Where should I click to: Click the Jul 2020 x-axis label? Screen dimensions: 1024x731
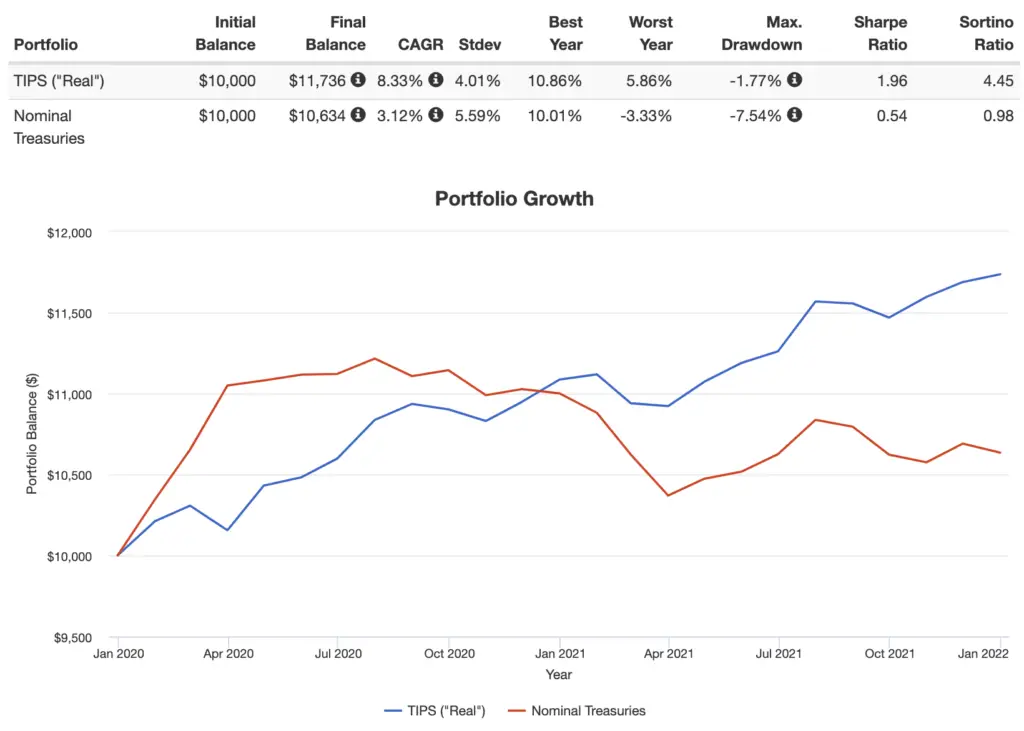coord(338,654)
